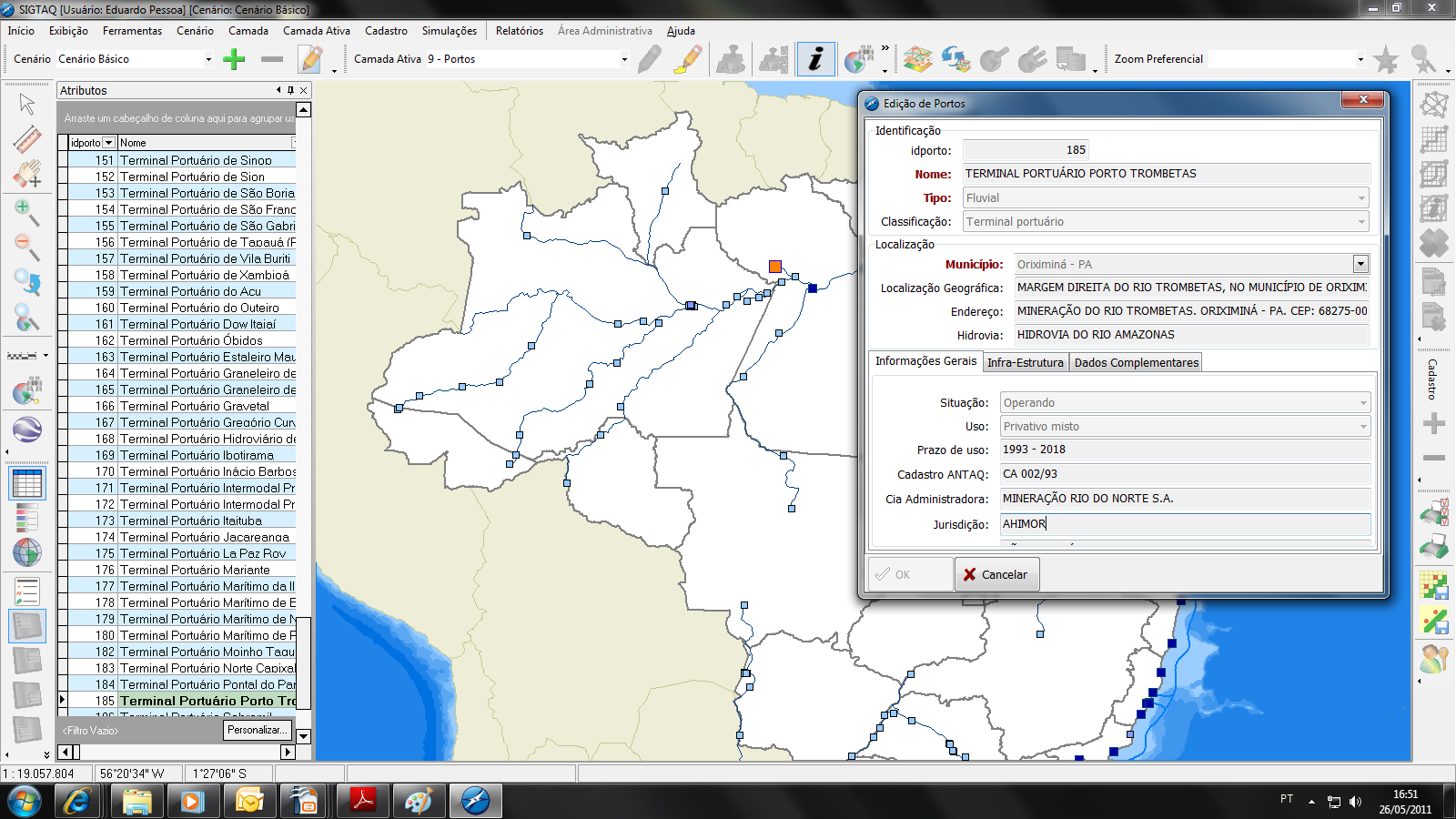Viewport: 1456px width, 819px height.
Task: Select the Informações Gerais tab
Action: point(925,361)
